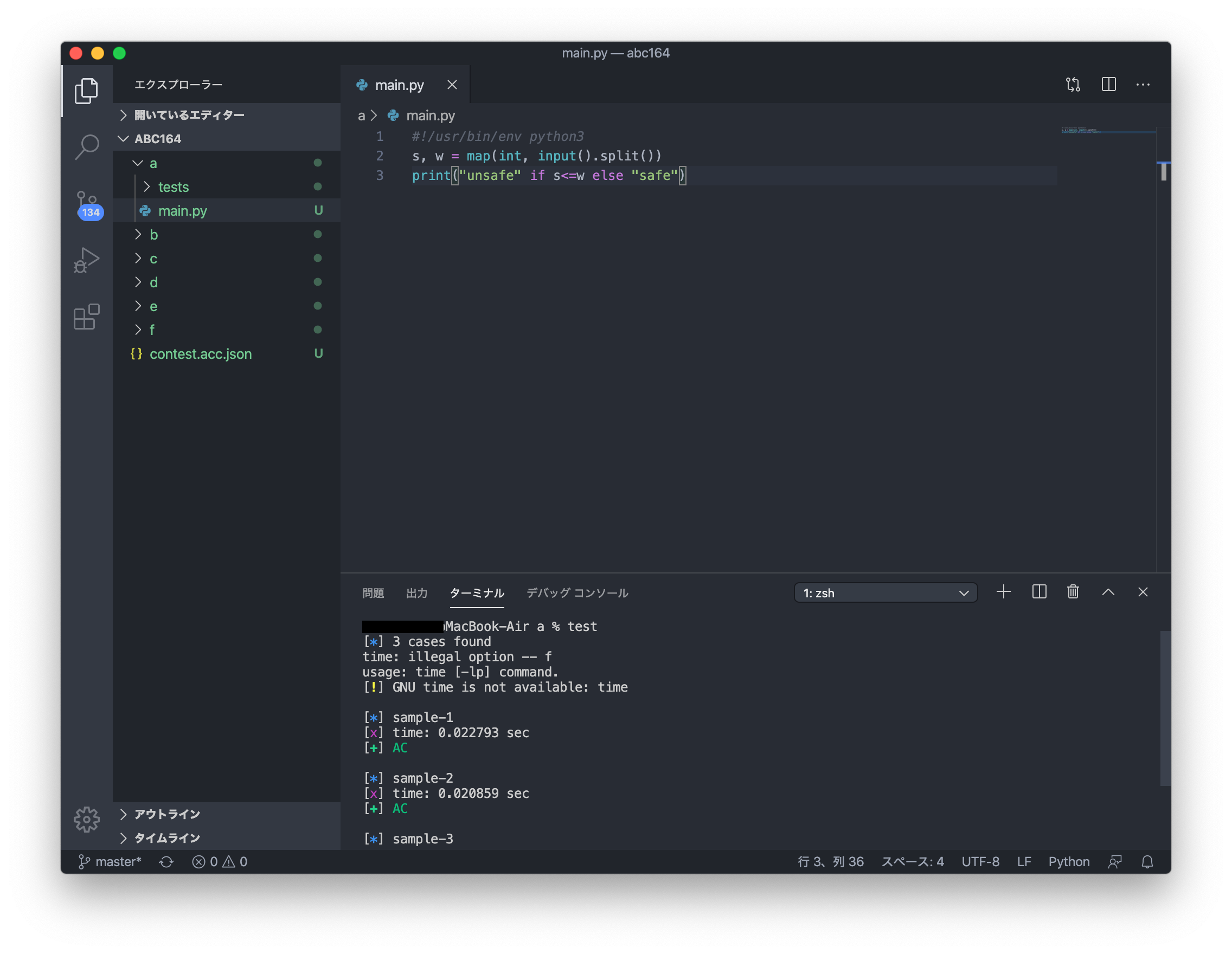
Task: Maximize the panel with up chevron
Action: pyautogui.click(x=1108, y=592)
